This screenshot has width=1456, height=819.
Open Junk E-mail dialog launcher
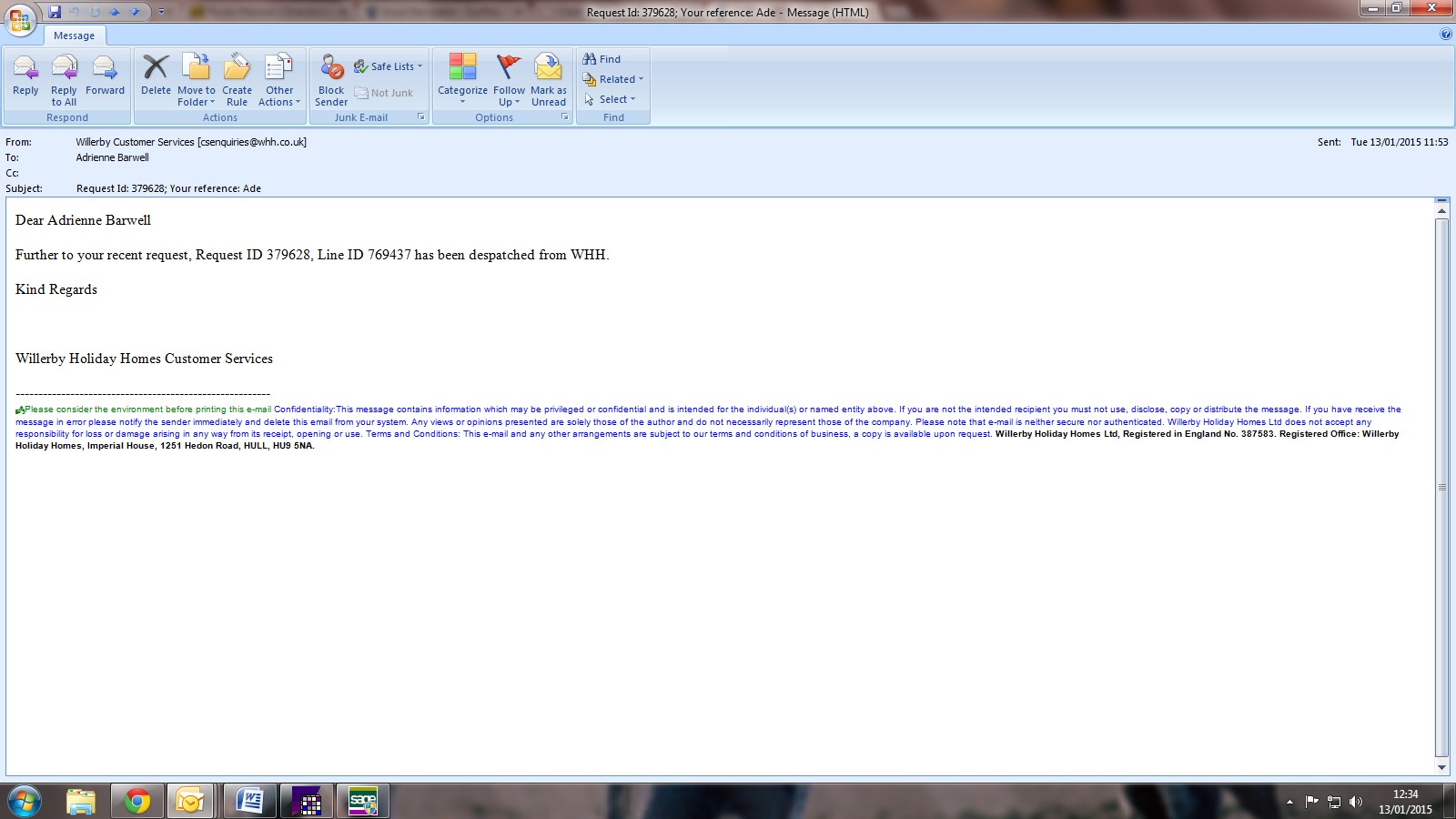(x=420, y=117)
